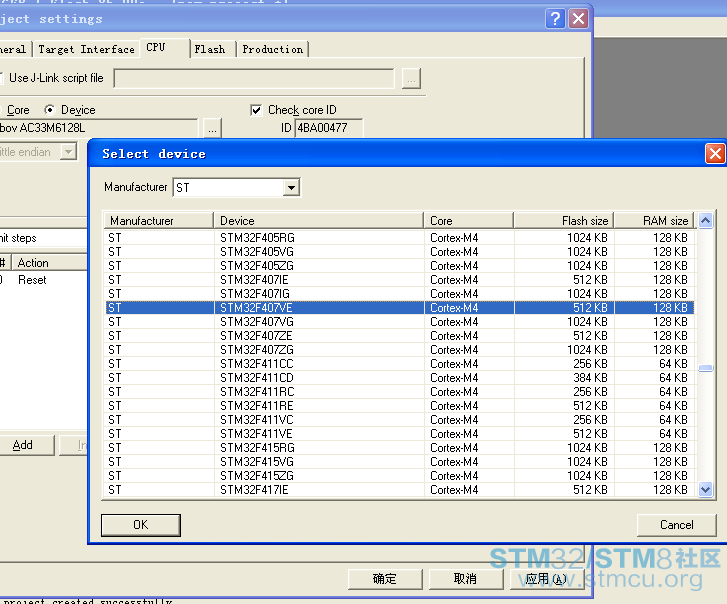Click the device name field AC33M6128L
Image resolution: width=727 pixels, height=604 pixels.
(99, 128)
